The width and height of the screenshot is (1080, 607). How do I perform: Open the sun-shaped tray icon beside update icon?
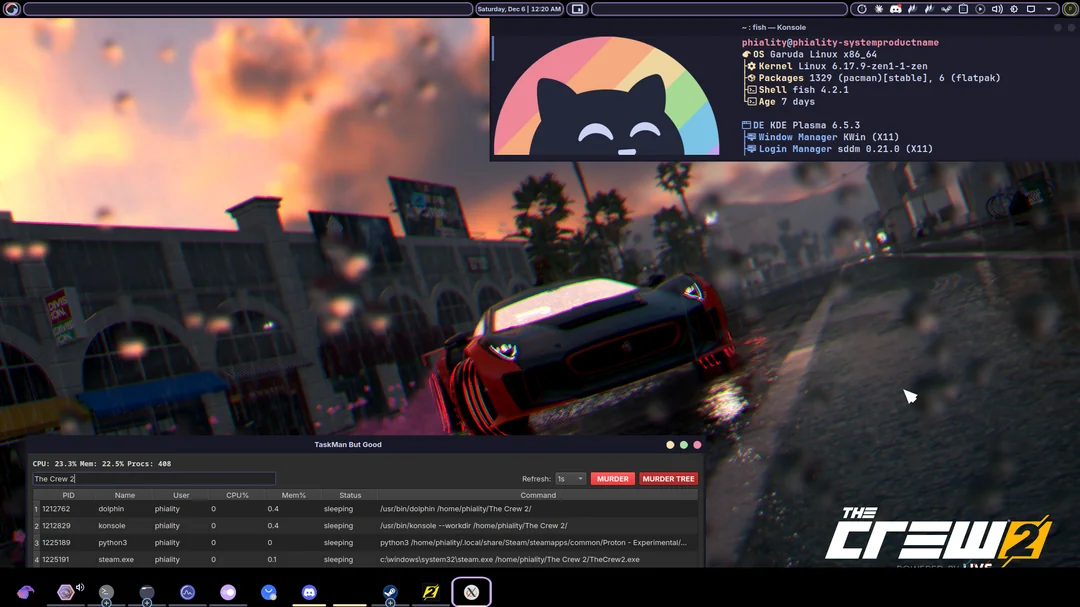[x=879, y=9]
